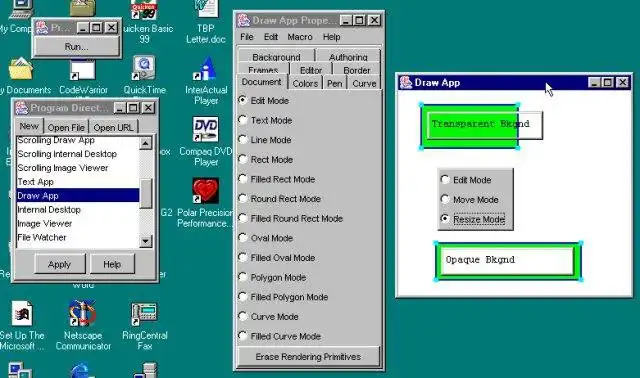640x378 pixels.
Task: Select Filled Rect Mode radio button
Action: (x=242, y=178)
